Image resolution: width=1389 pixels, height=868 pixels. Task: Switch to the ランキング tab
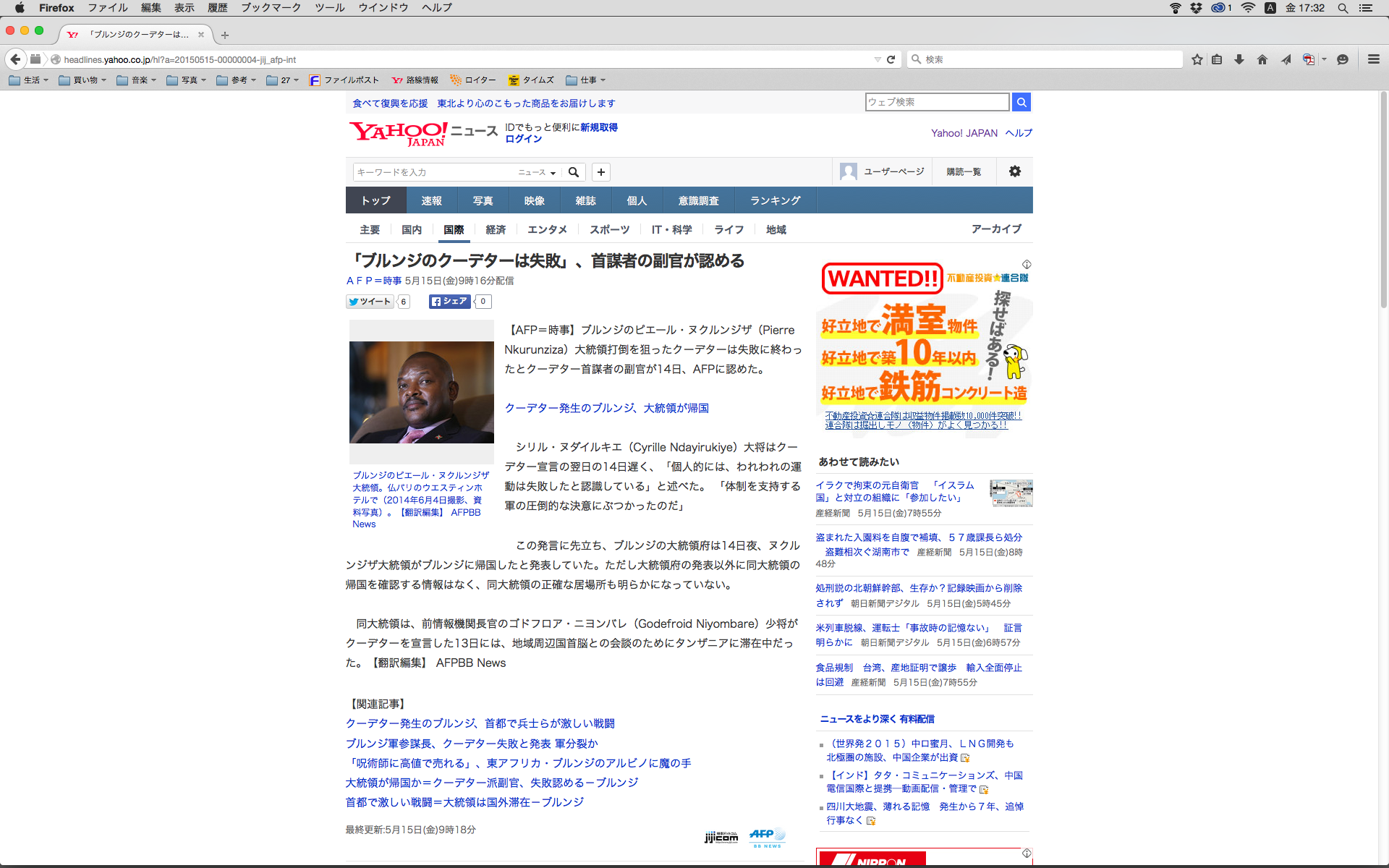pyautogui.click(x=775, y=200)
